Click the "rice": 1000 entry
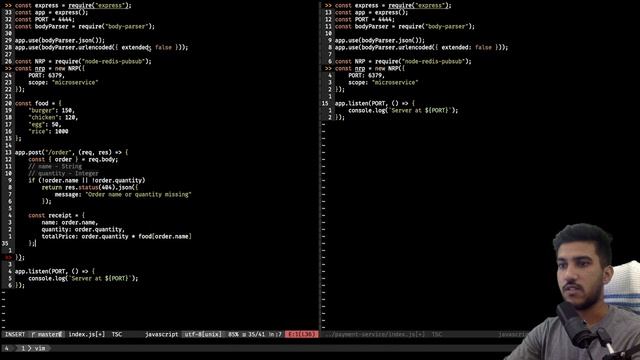 pos(49,131)
